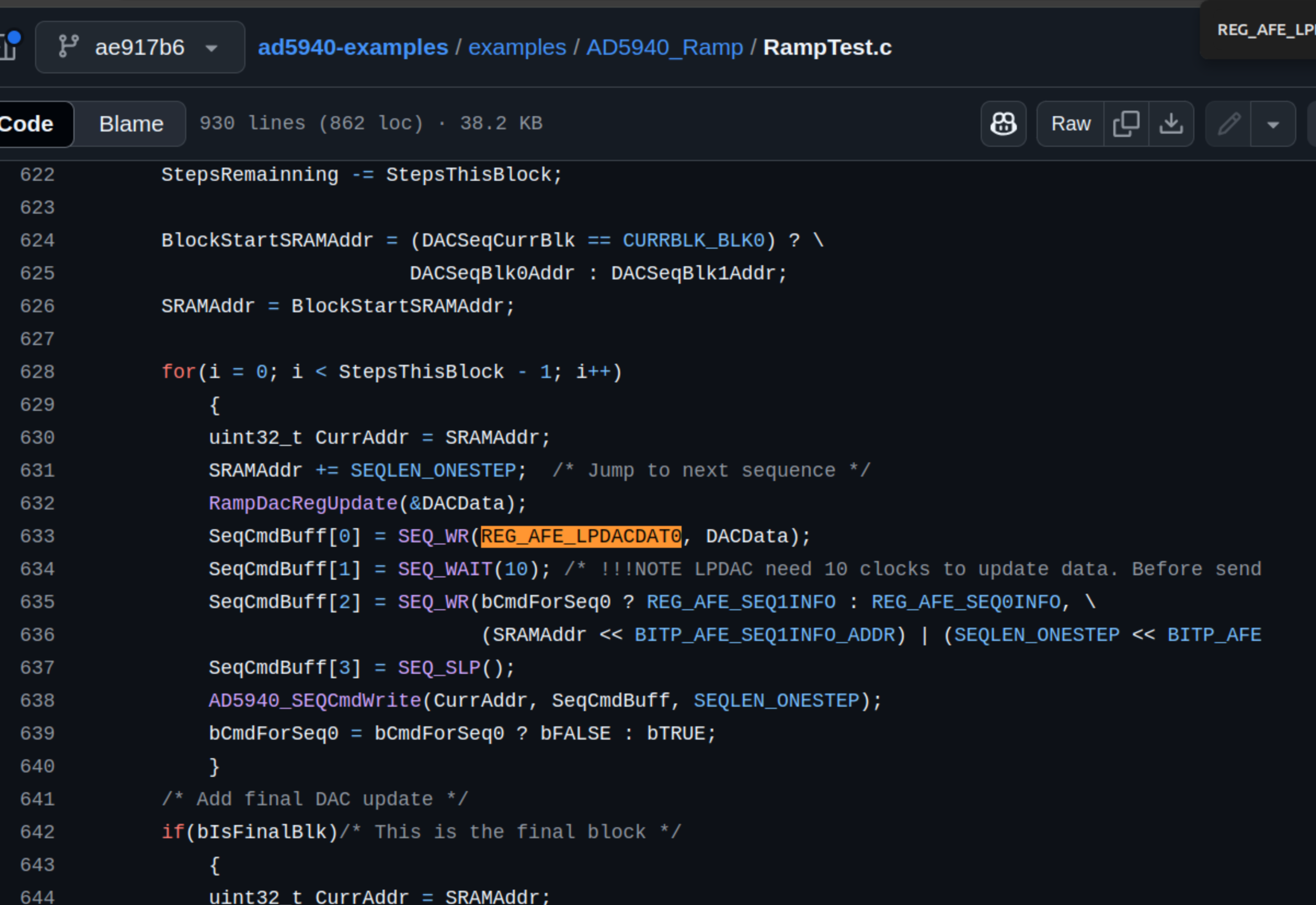Viewport: 1316px width, 905px height.
Task: Expand more edit options dropdown arrow
Action: tap(1273, 124)
